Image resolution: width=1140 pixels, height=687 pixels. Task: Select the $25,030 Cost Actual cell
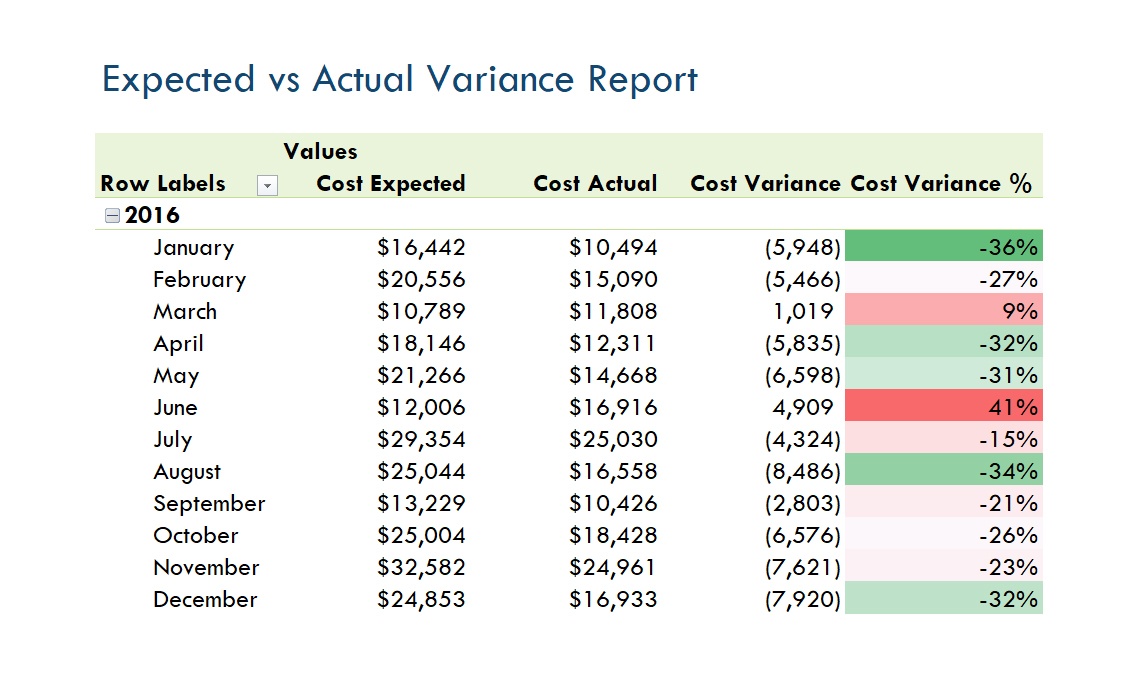point(613,439)
